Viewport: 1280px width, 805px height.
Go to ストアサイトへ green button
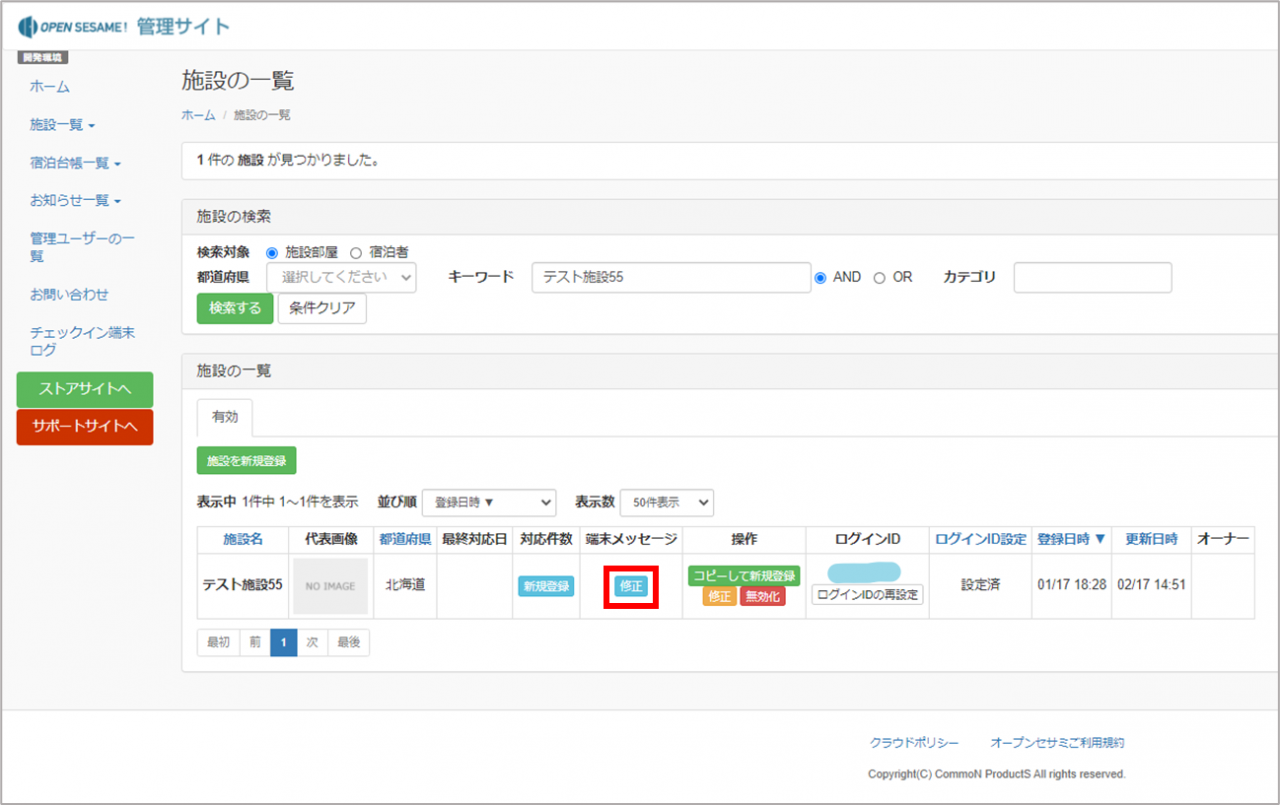click(x=85, y=389)
